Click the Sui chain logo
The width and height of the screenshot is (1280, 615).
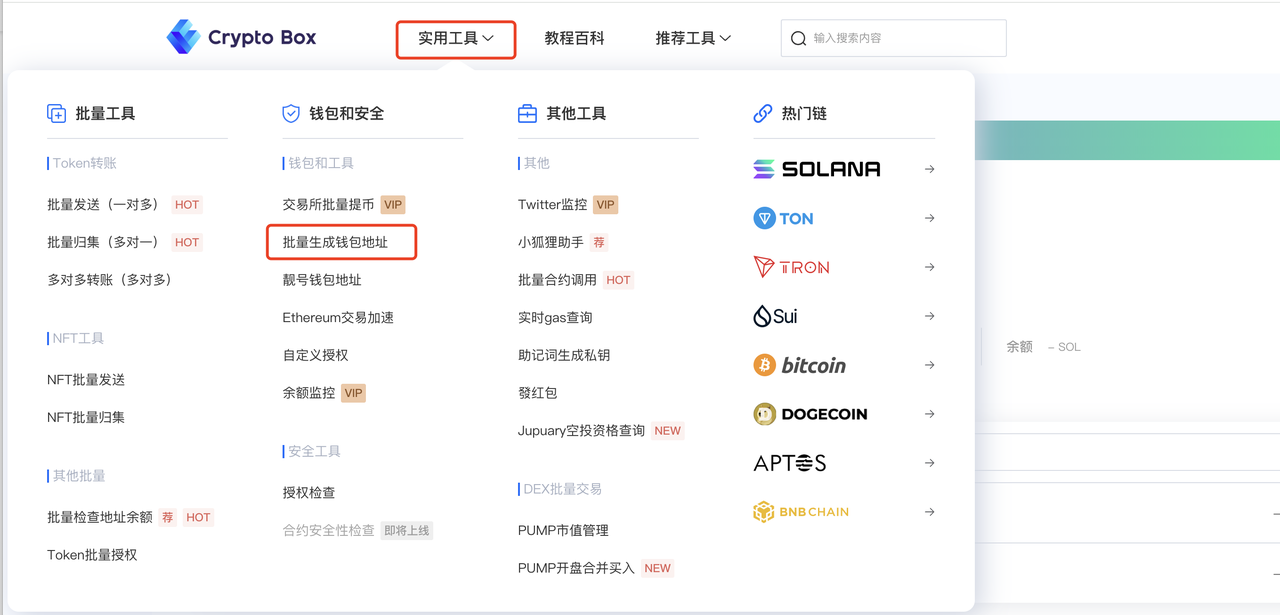[x=775, y=316]
